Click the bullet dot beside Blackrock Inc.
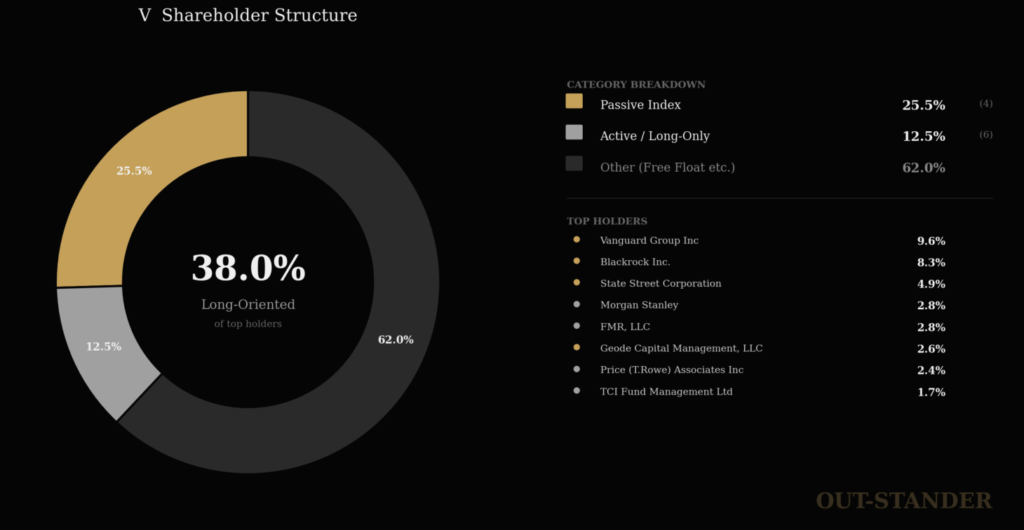 click(577, 261)
